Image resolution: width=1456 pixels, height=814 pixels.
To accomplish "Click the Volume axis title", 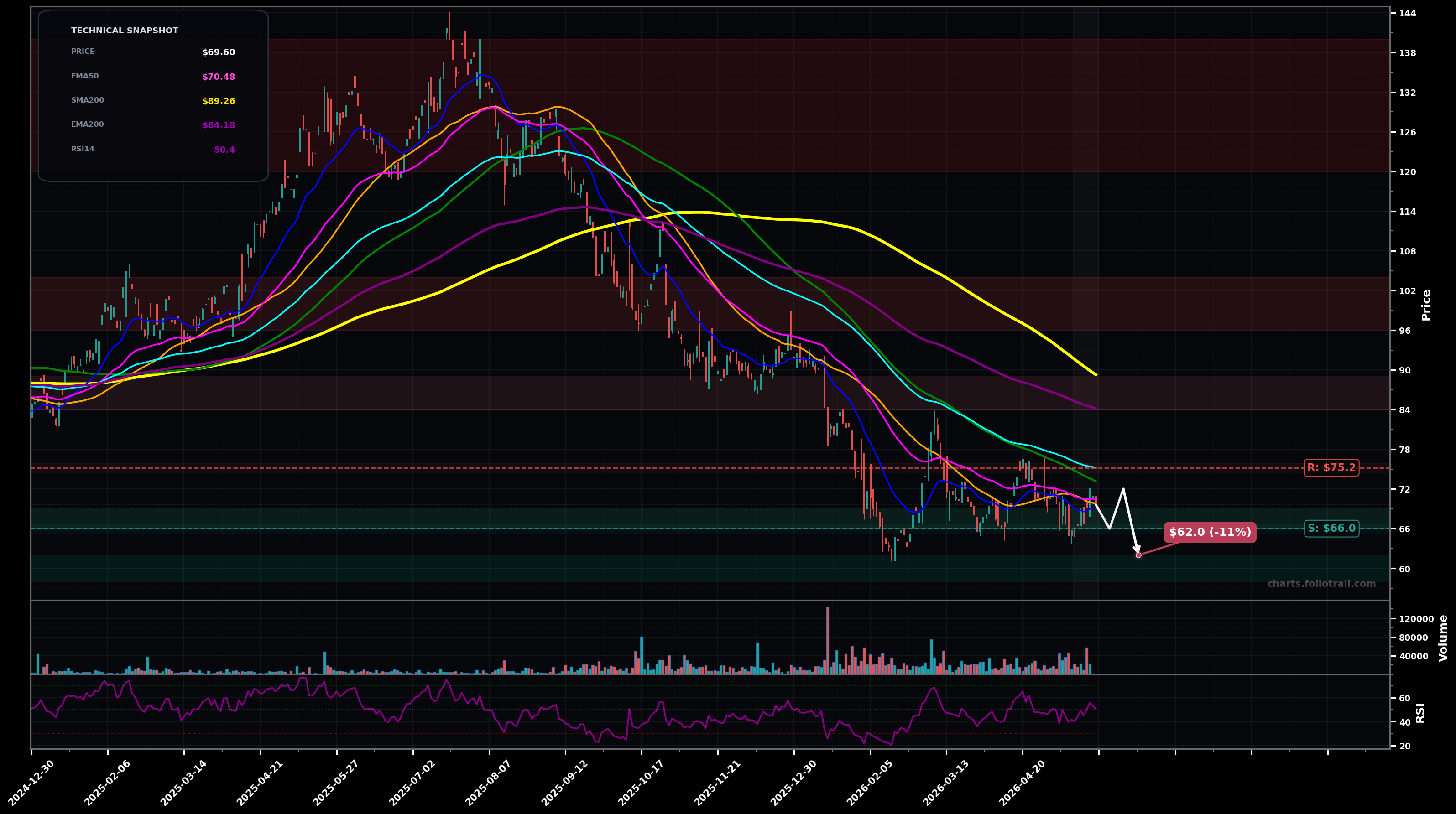I will [1443, 638].
